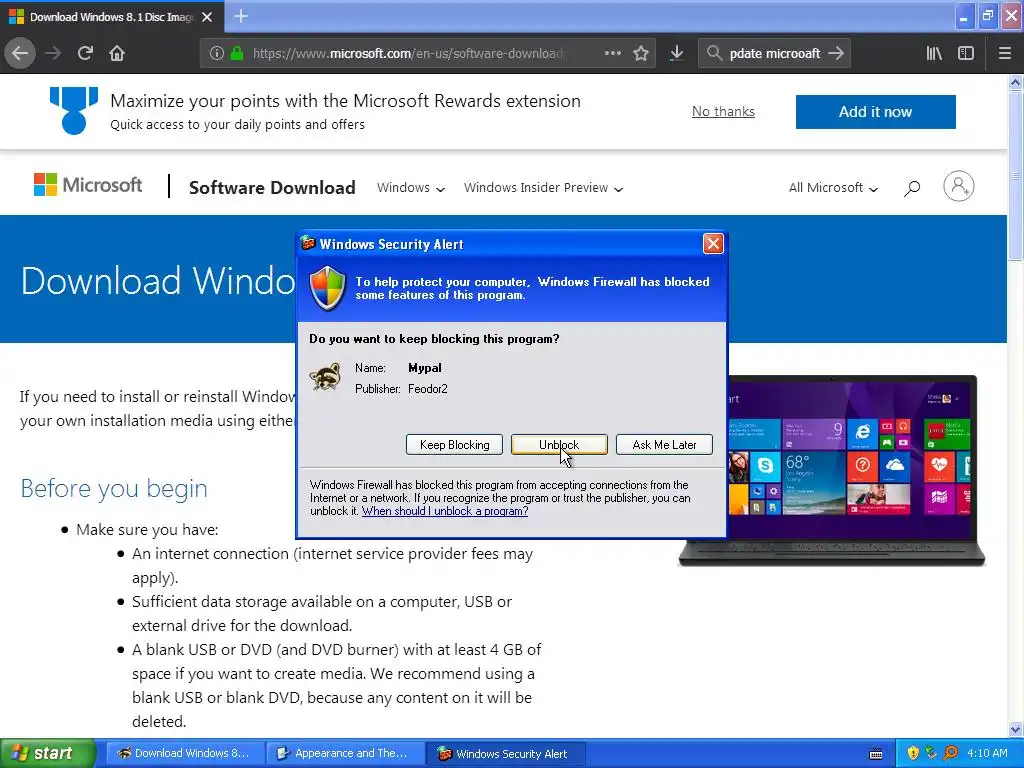1024x768 pixels.
Task: Click the search magnifier in search box
Action: pos(714,53)
